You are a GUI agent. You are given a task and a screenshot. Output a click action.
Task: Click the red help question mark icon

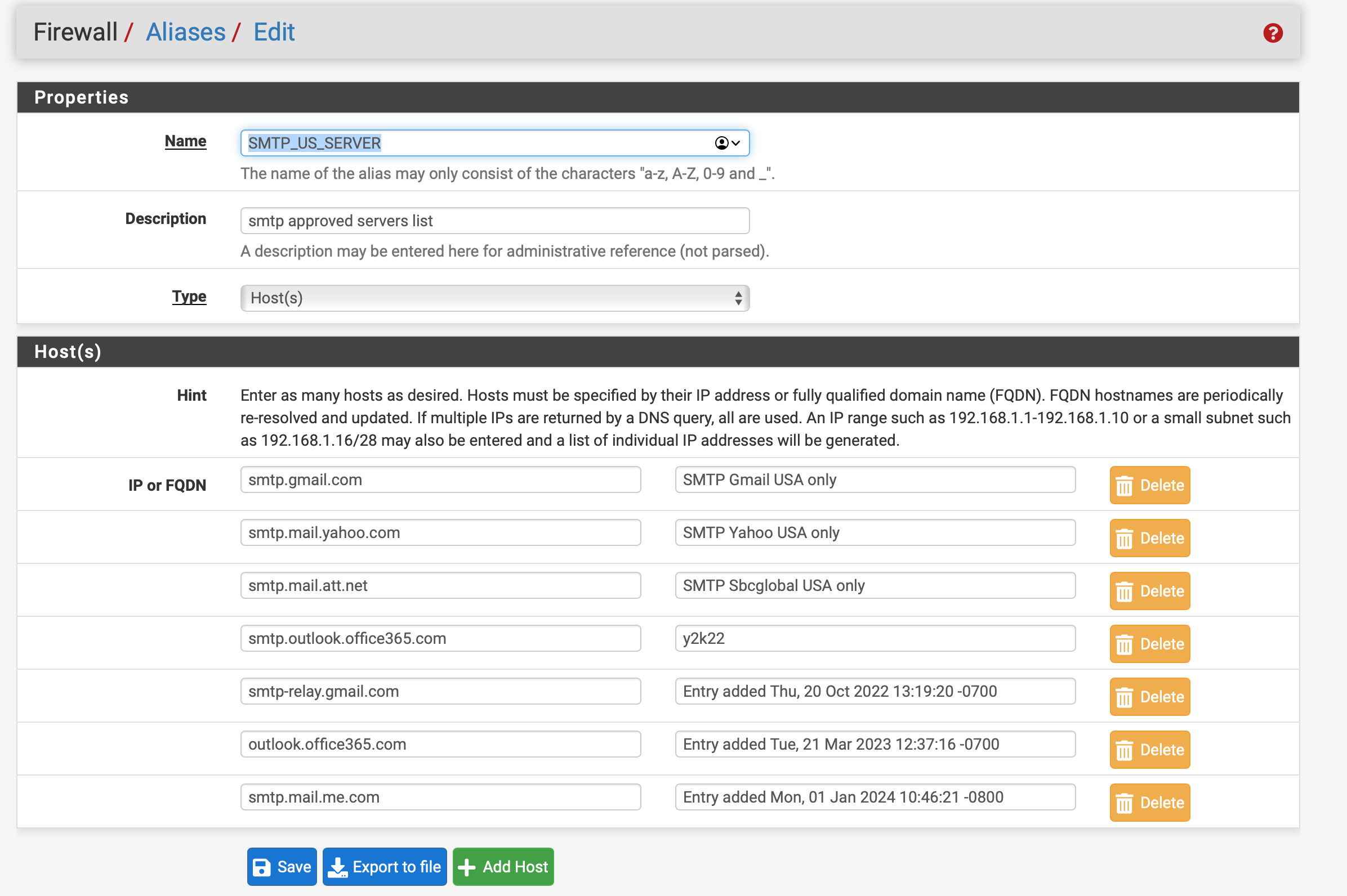click(1273, 33)
